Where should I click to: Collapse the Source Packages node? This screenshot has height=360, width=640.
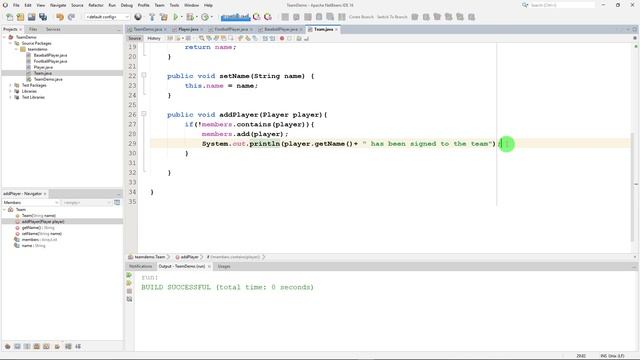(x=10, y=43)
